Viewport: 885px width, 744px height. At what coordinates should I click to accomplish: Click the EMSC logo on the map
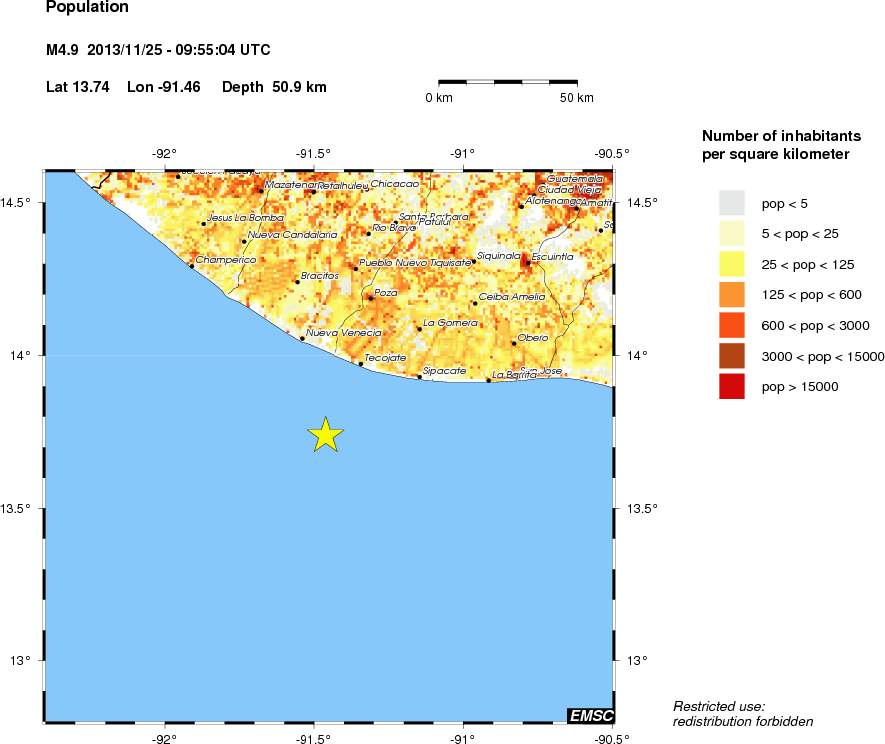590,716
